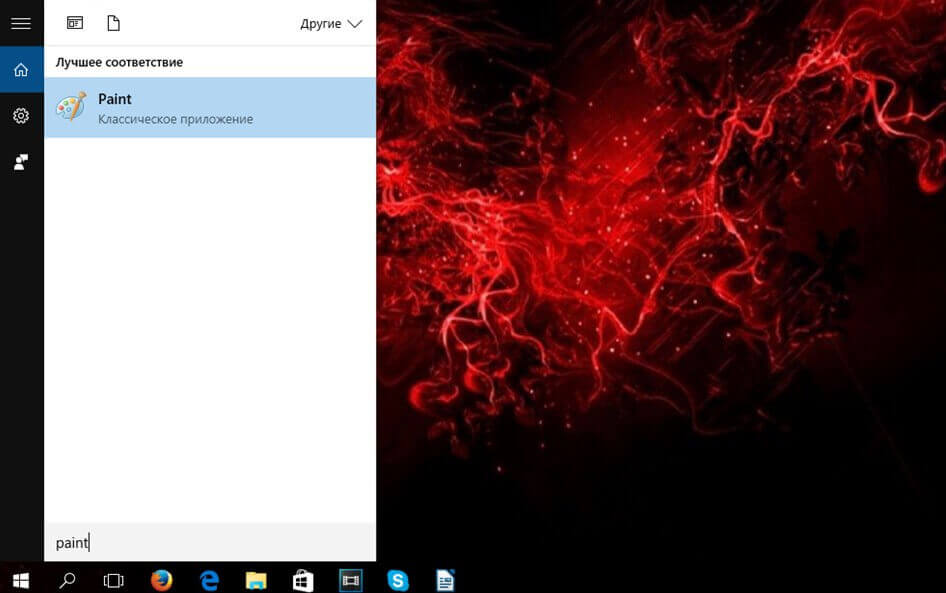
Task: Open Skype from the taskbar
Action: point(398,579)
